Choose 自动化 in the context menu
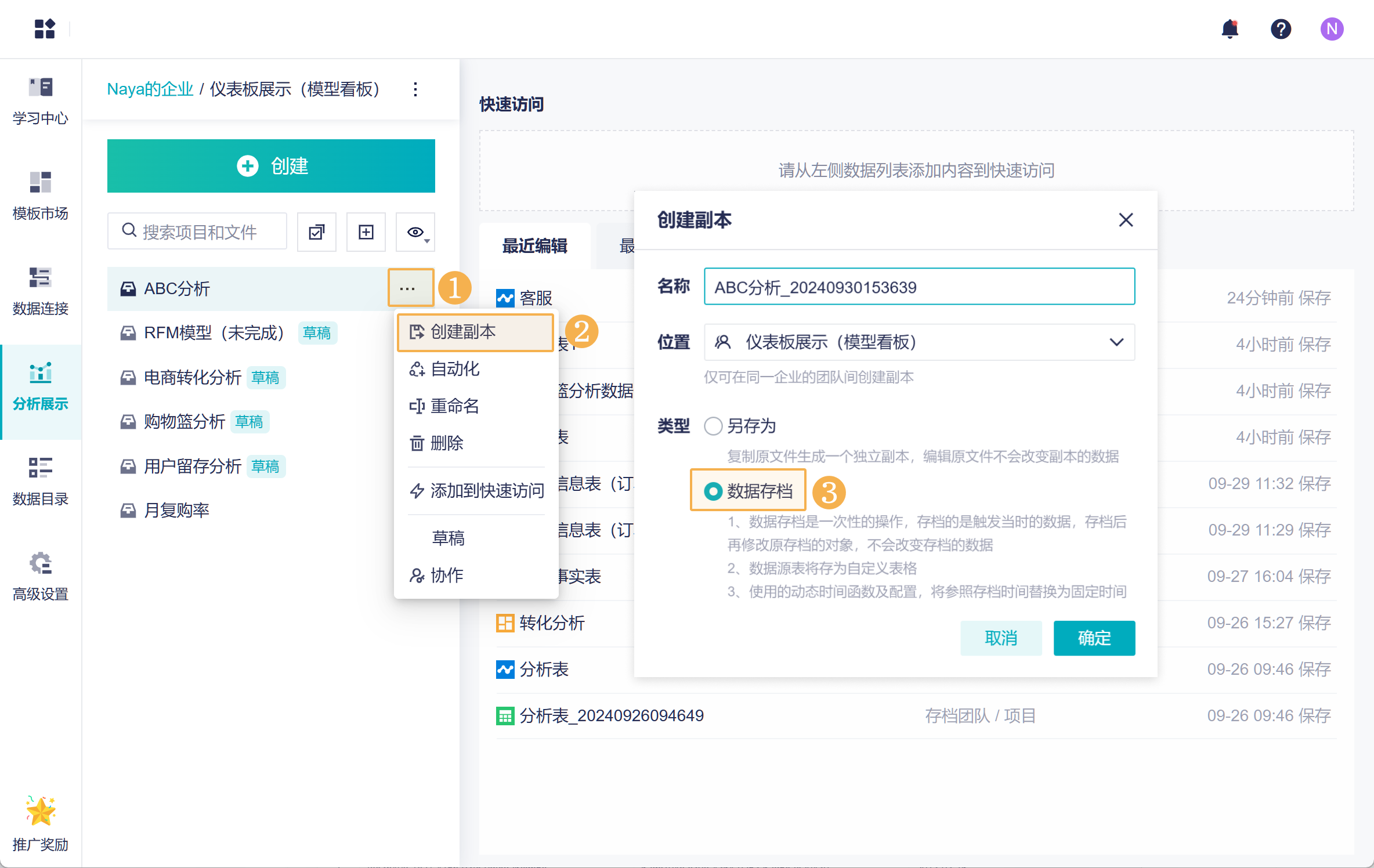 (x=476, y=369)
